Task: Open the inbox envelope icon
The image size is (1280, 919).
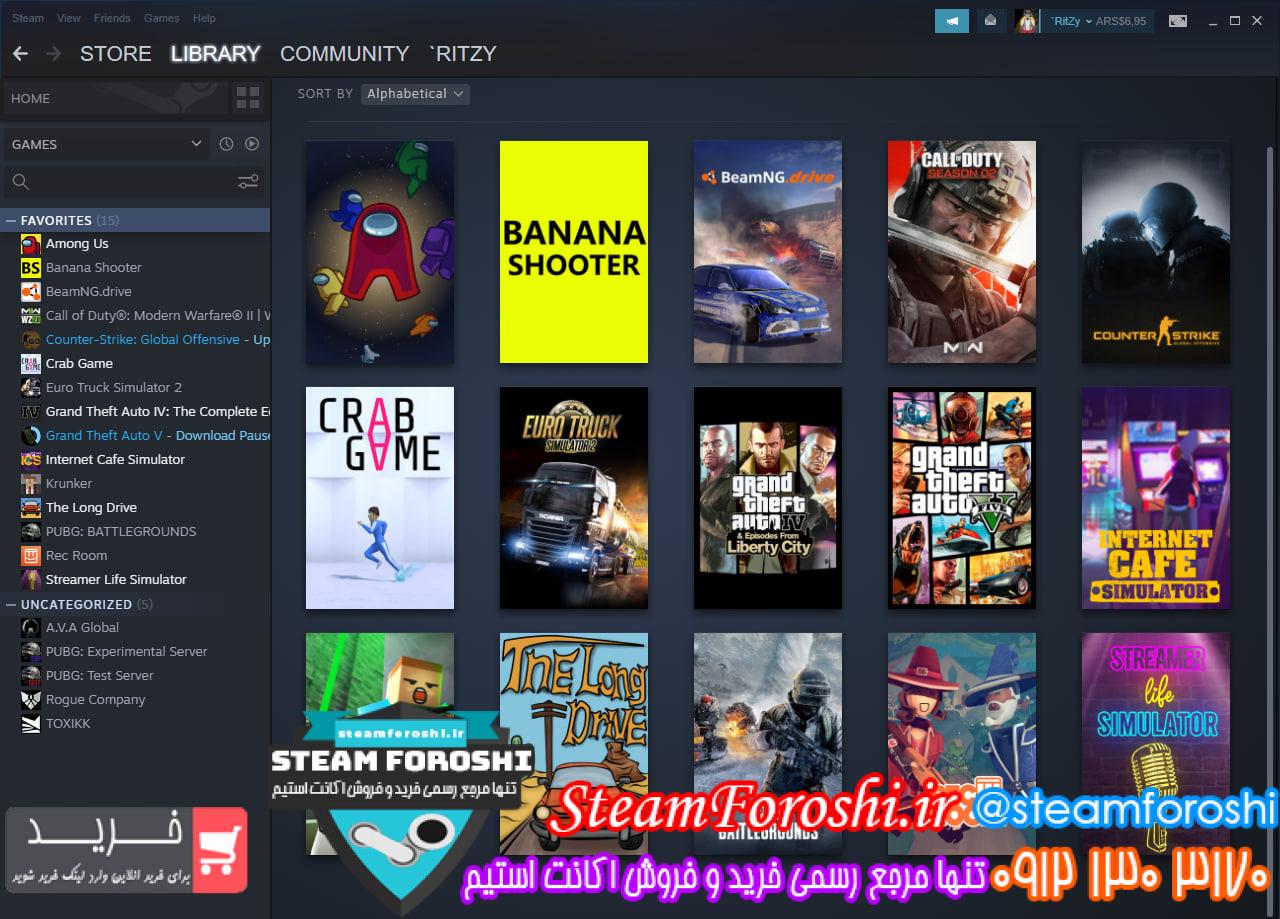Action: 990,20
